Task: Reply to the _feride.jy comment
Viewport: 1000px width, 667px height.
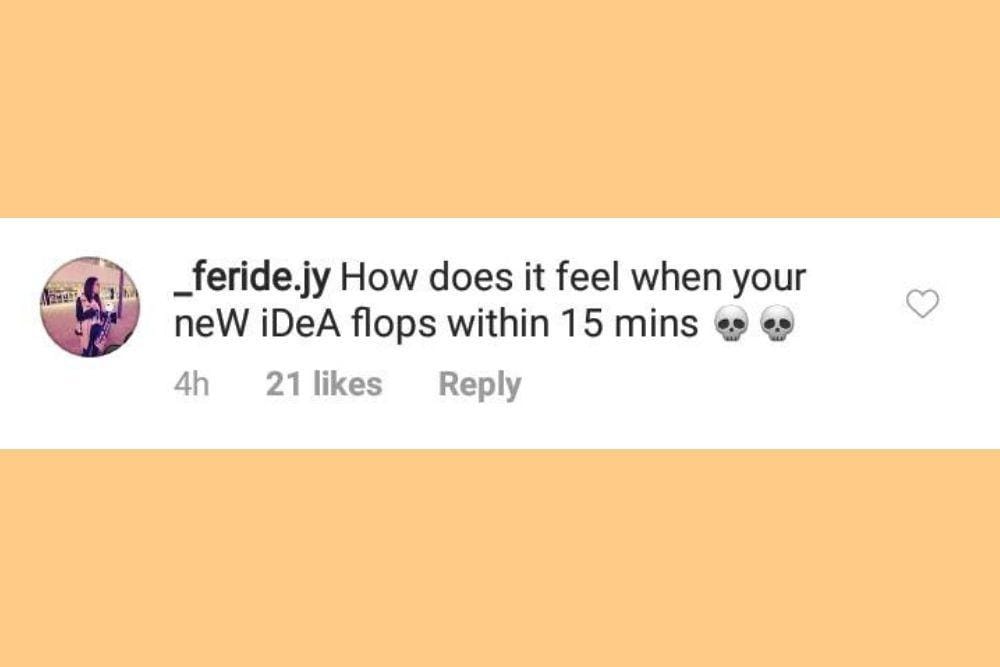Action: click(x=479, y=384)
